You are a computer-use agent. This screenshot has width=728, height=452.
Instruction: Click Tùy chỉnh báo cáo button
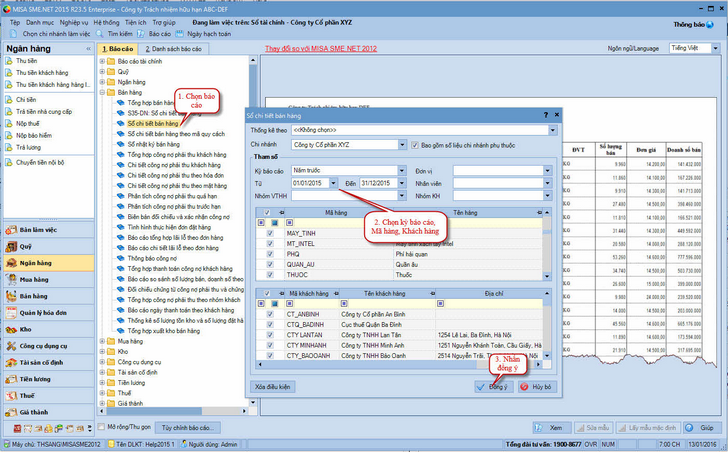[x=187, y=427]
